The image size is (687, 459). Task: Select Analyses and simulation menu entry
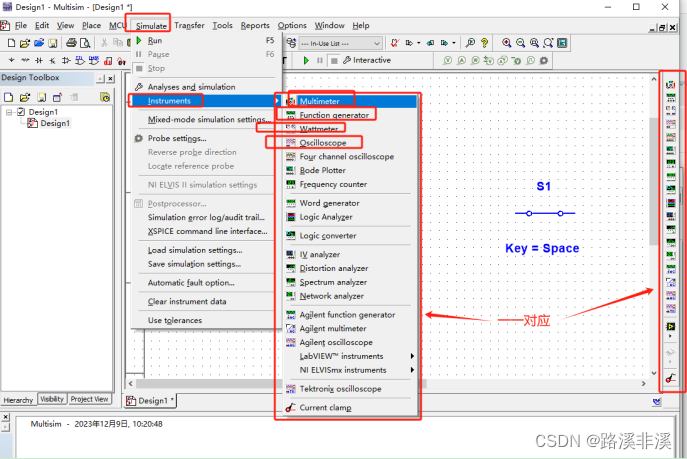(x=205, y=87)
